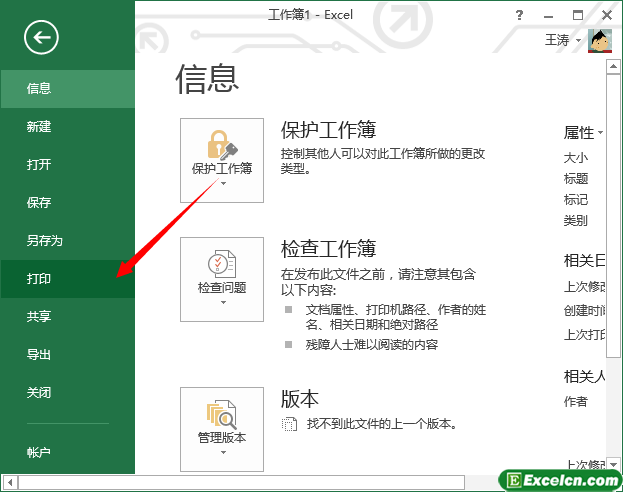Image resolution: width=623 pixels, height=492 pixels.
Task: Select 共享 in the sidebar
Action: [x=68, y=317]
